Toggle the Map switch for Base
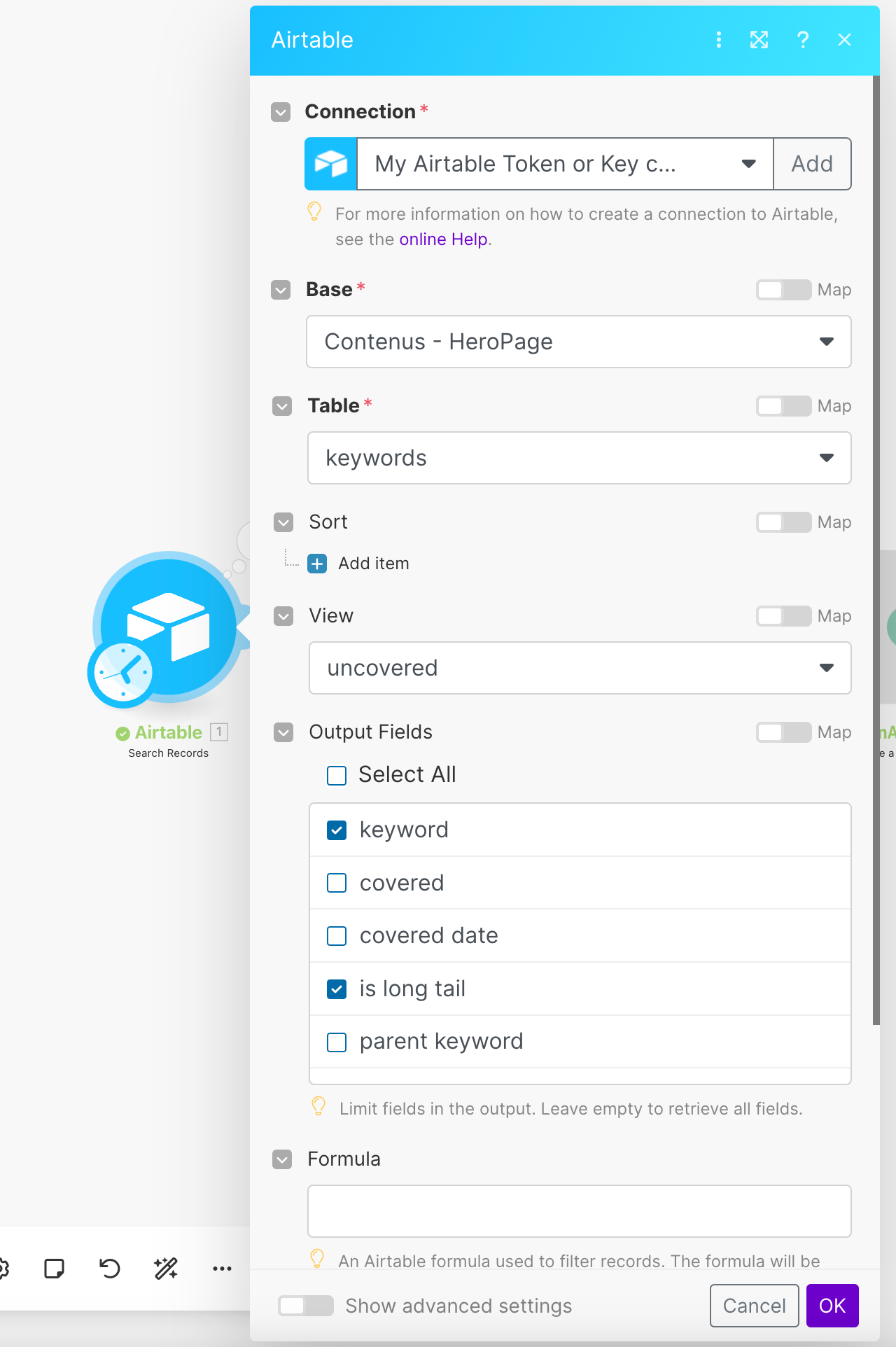Viewport: 896px width, 1347px height. [784, 290]
